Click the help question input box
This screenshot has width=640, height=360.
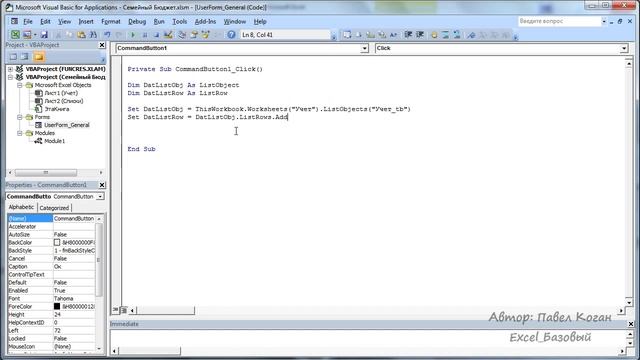559,21
